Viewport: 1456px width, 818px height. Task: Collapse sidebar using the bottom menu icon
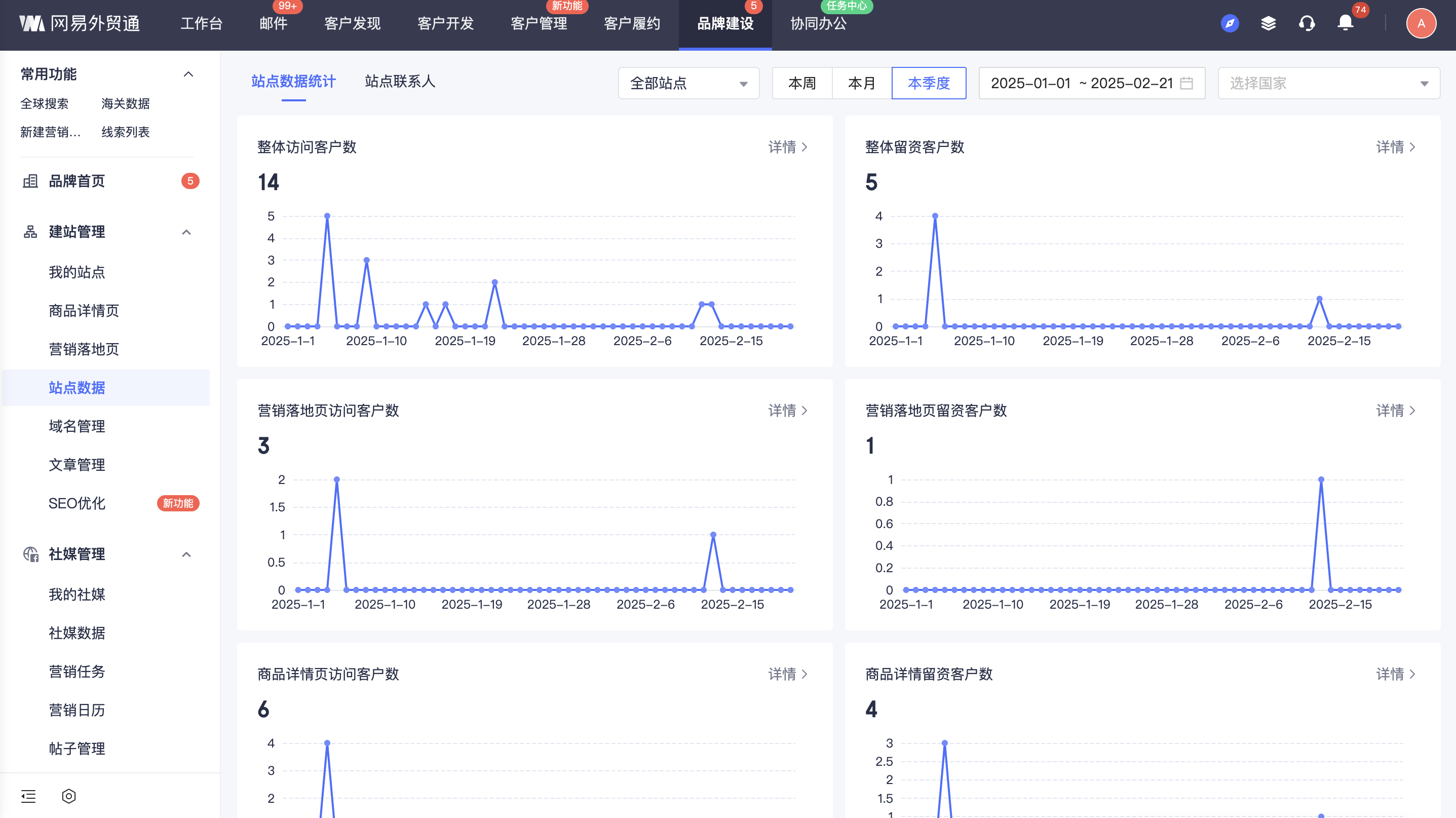(x=28, y=796)
